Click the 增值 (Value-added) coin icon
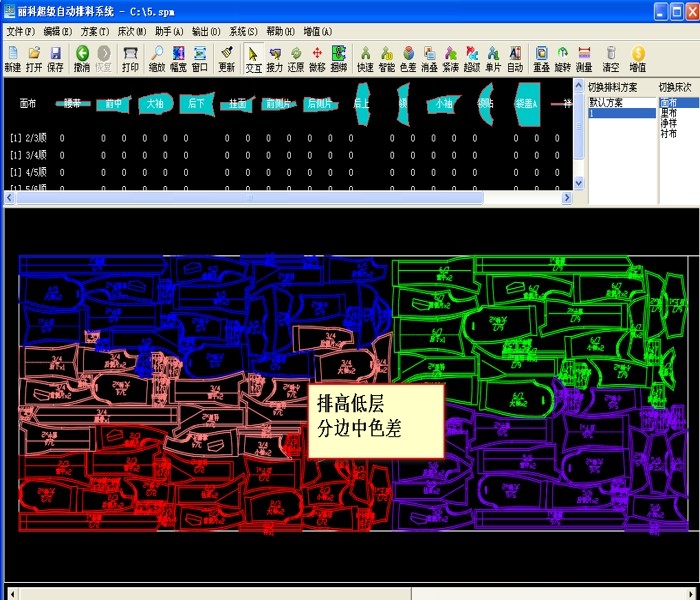Screen dimensions: 700x600 point(638,58)
